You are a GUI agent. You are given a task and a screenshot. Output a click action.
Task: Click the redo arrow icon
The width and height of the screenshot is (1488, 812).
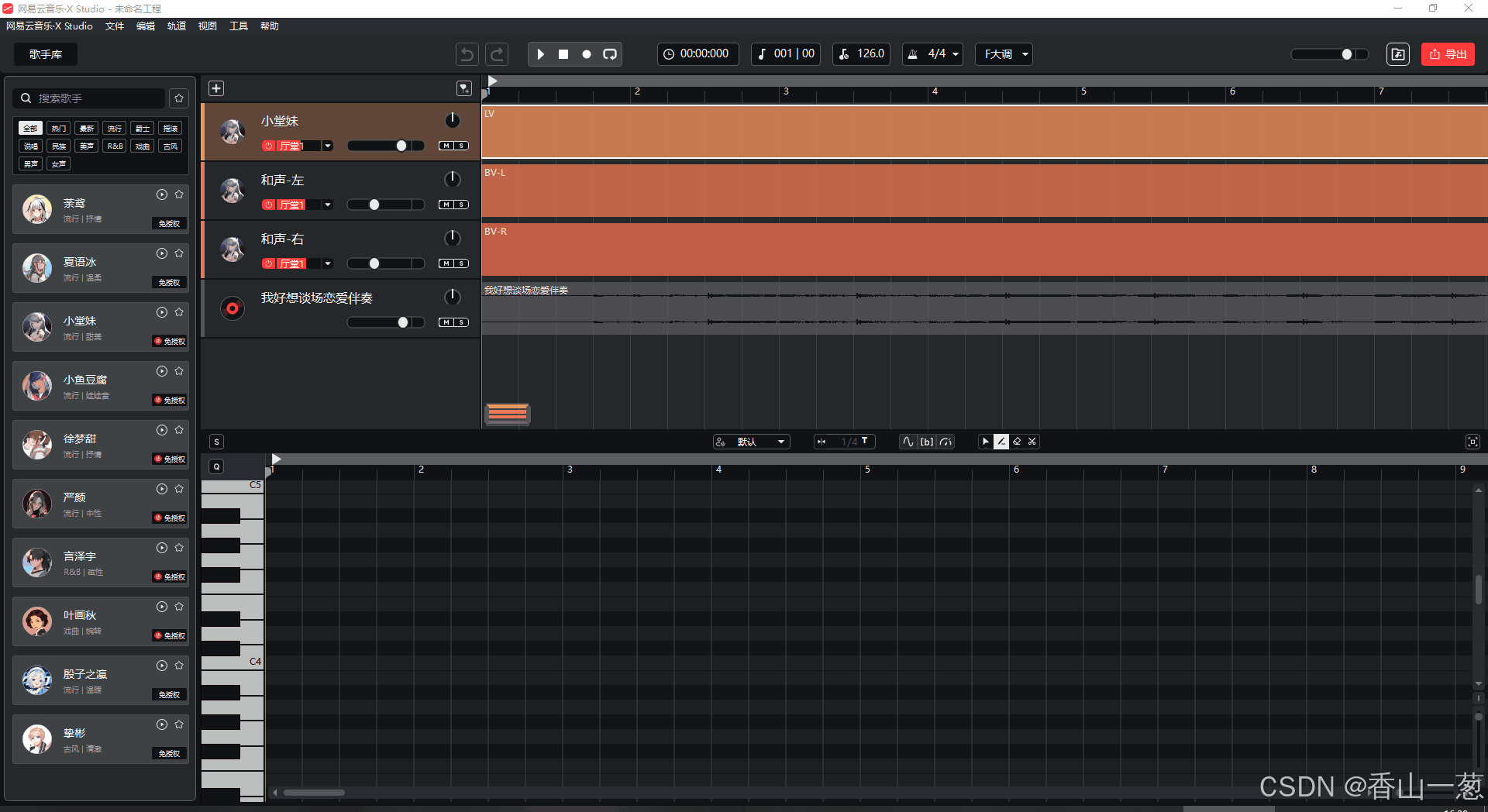click(497, 54)
